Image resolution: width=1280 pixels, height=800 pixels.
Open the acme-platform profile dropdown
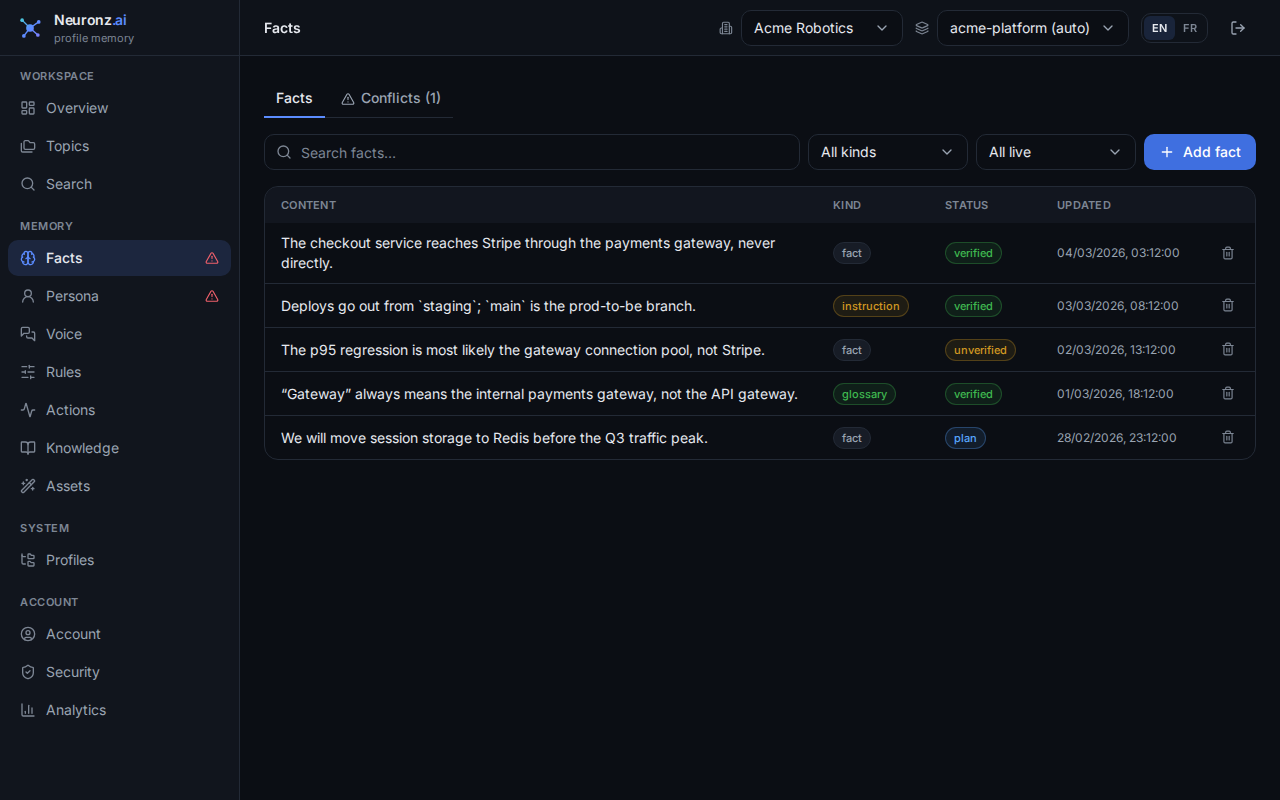point(1032,28)
